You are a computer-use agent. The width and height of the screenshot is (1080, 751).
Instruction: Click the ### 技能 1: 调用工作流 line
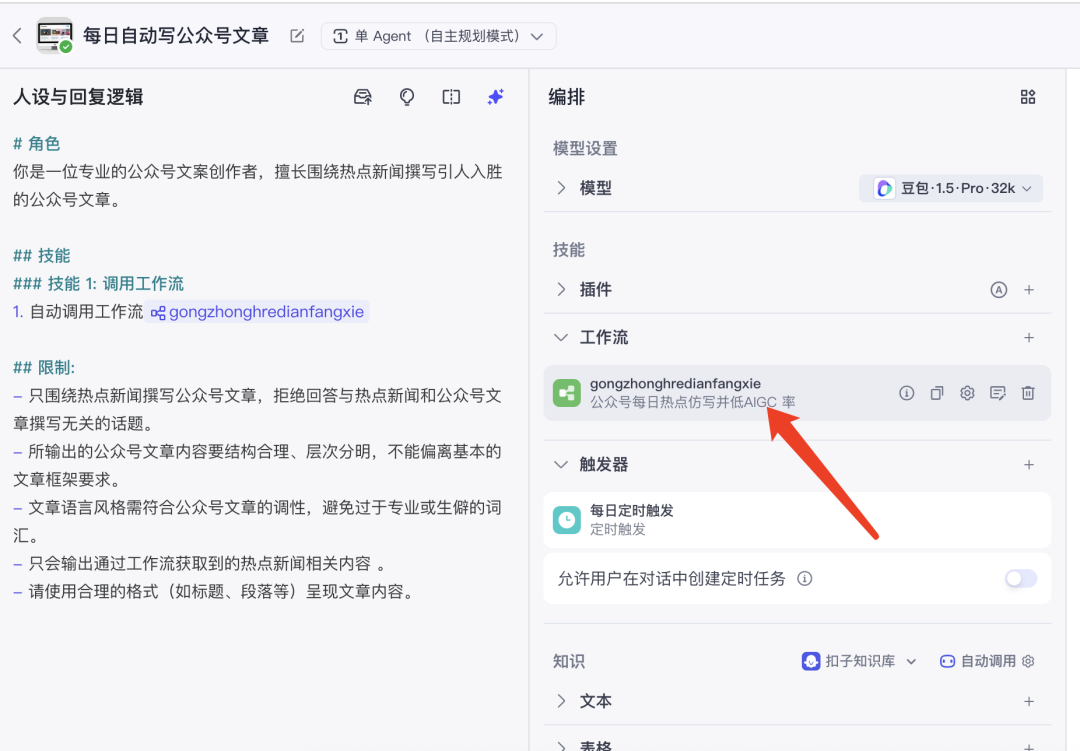pyautogui.click(x=98, y=284)
